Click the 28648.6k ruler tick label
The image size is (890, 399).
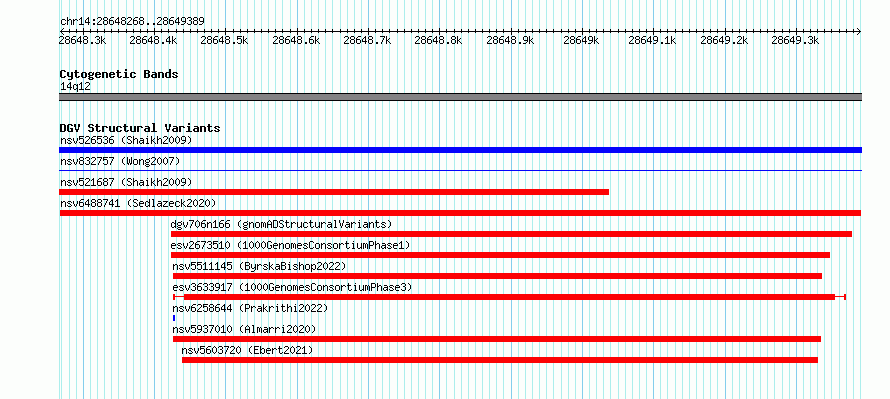296,40
